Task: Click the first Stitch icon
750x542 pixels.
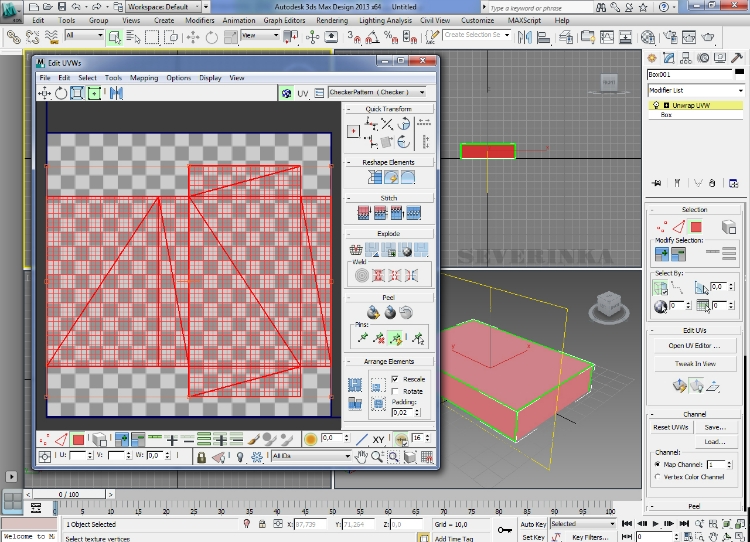Action: (364, 213)
